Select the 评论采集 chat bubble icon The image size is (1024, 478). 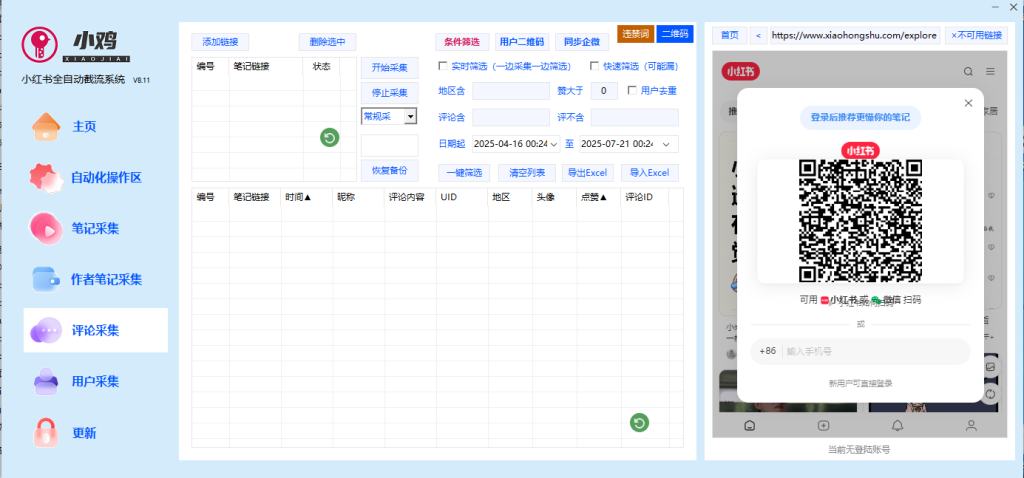click(x=46, y=330)
